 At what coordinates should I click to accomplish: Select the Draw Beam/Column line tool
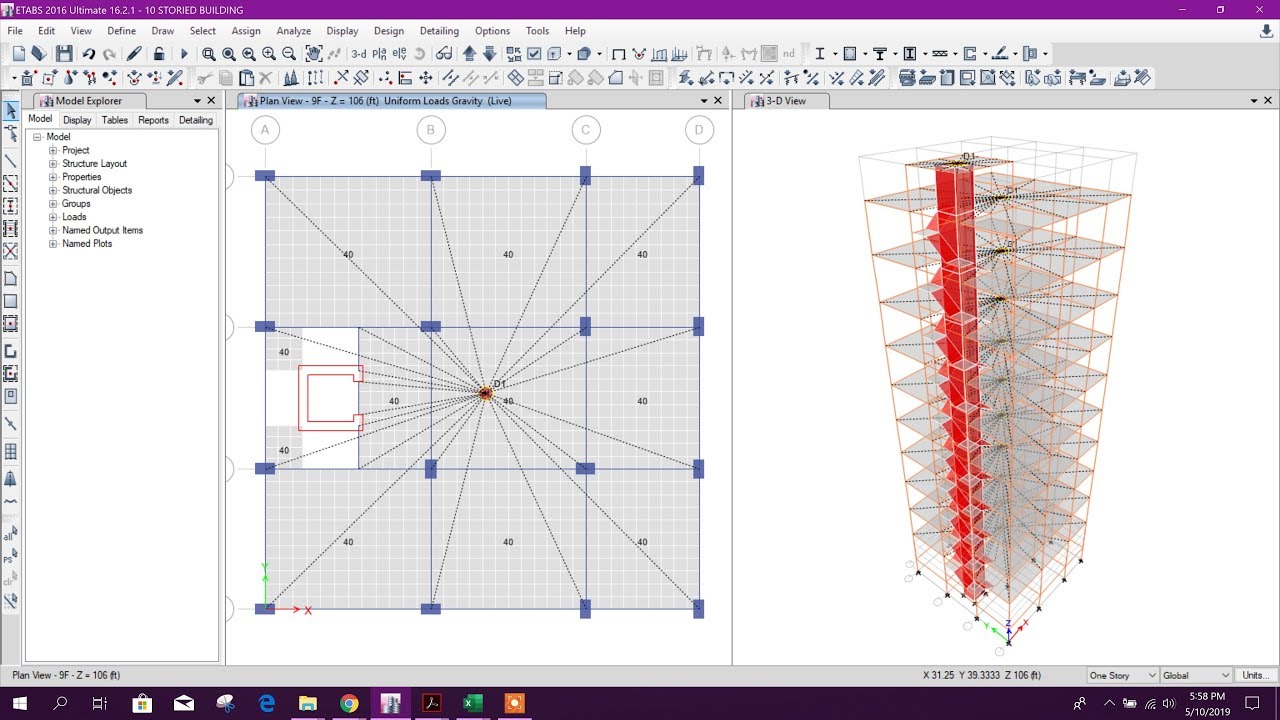pos(11,161)
